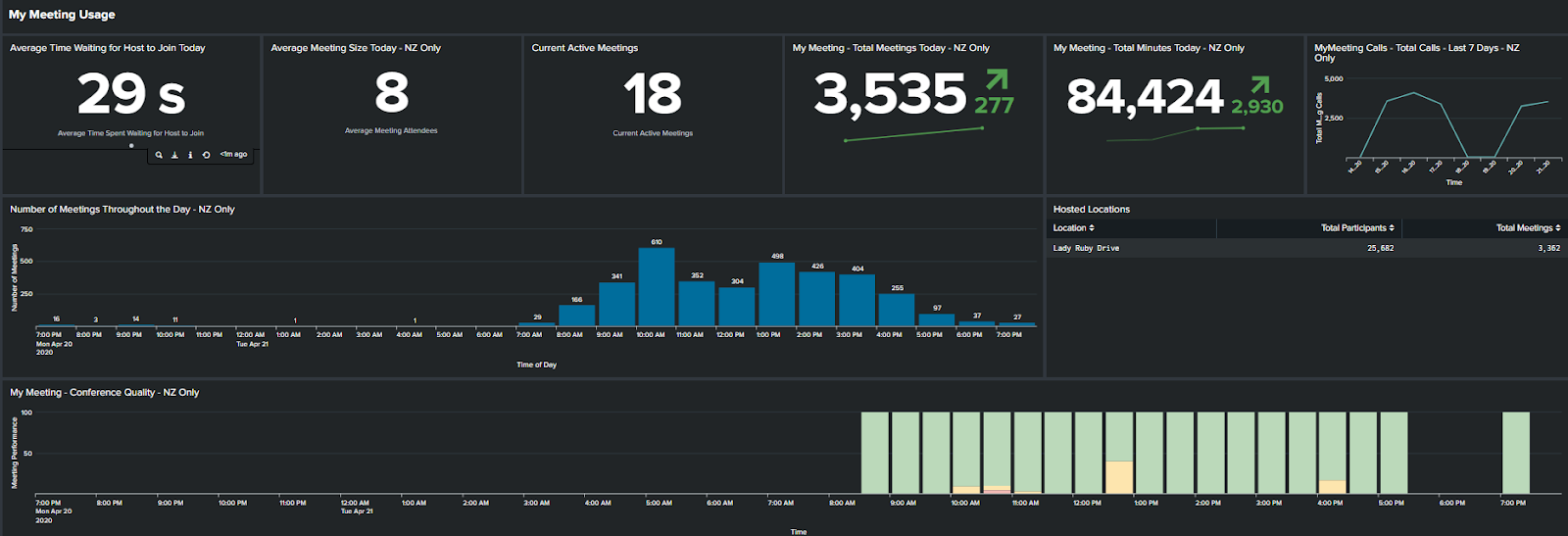This screenshot has width=1568, height=536.
Task: Click the Total Minutes Today panel title
Action: point(1149,48)
